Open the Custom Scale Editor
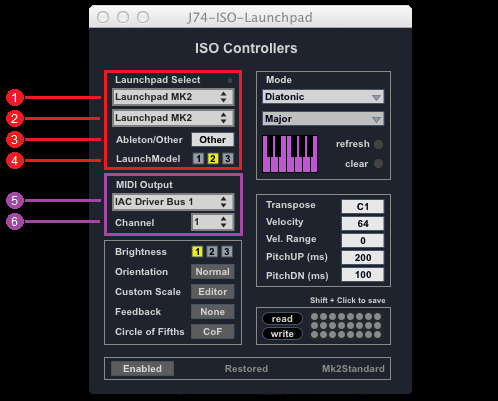Screen dimensions: 498x401 [213, 292]
